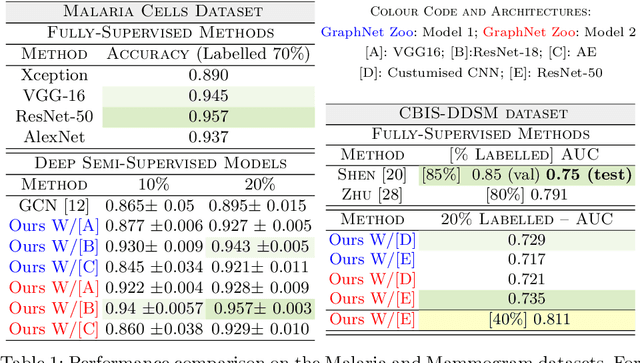
Task: Click the red "GraphNet Zoo" Model 2 text
Action: 529,32
